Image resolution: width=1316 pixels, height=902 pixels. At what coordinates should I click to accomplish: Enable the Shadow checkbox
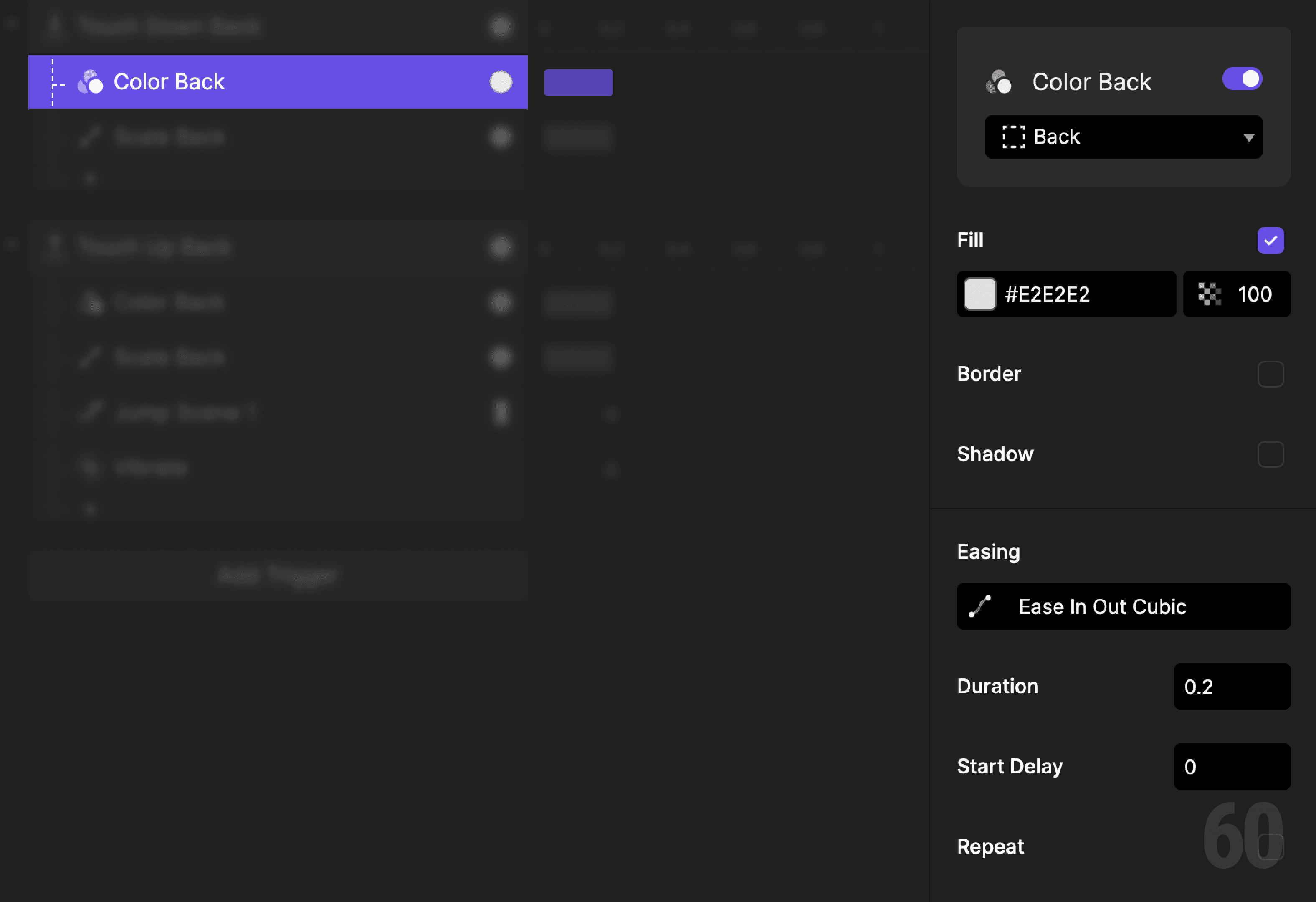coord(1271,454)
